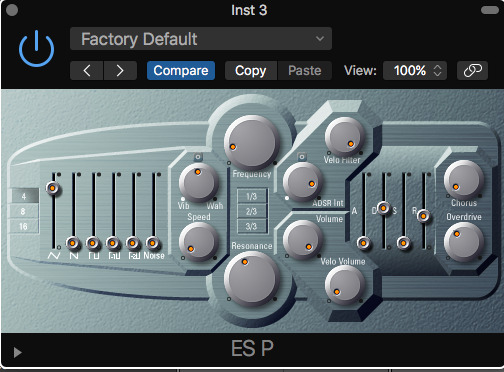This screenshot has width=504, height=372.
Task: Click the Paste button
Action: (x=305, y=70)
